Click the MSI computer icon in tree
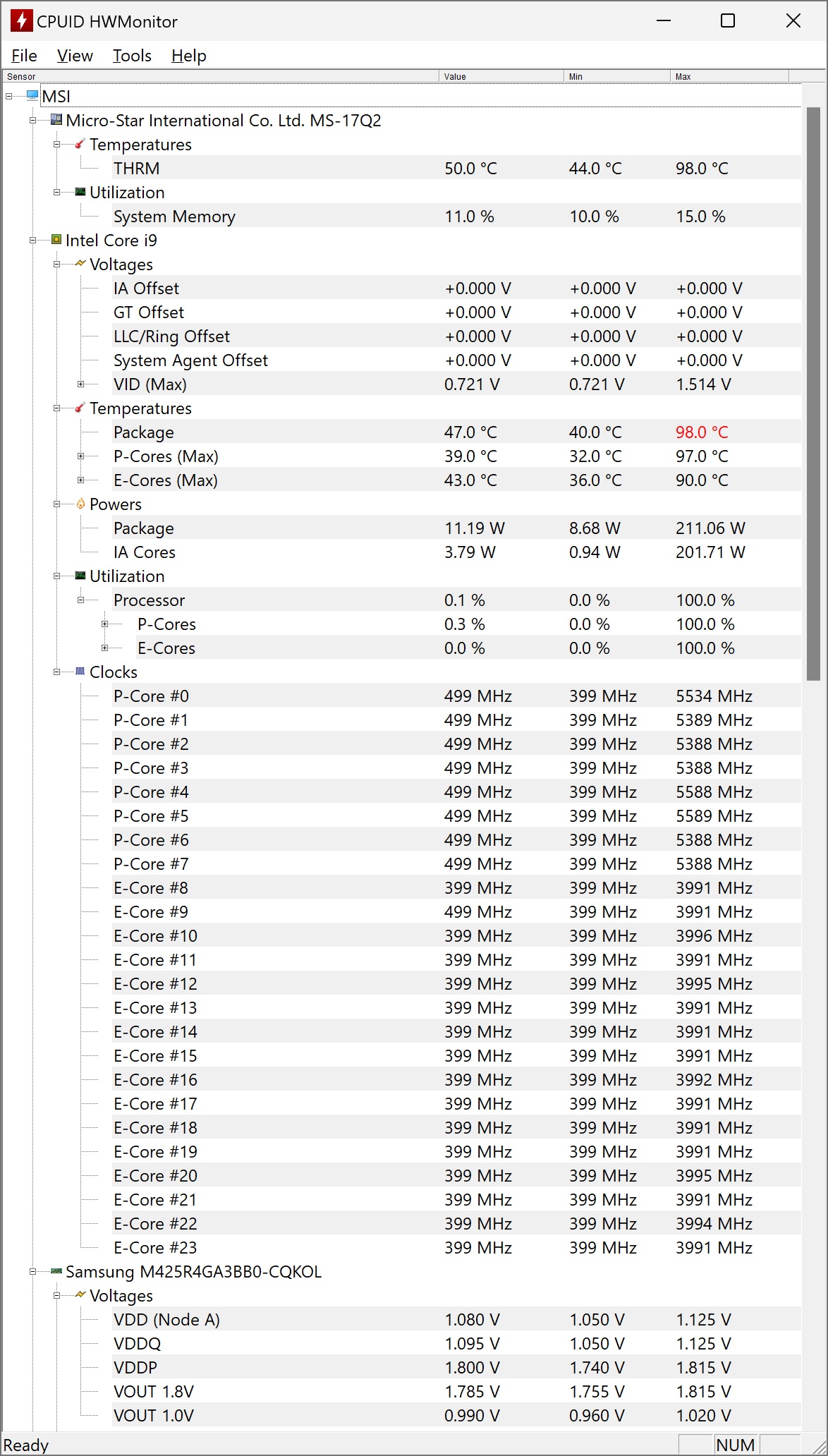Screen dimensions: 828x1456 pyautogui.click(x=32, y=96)
